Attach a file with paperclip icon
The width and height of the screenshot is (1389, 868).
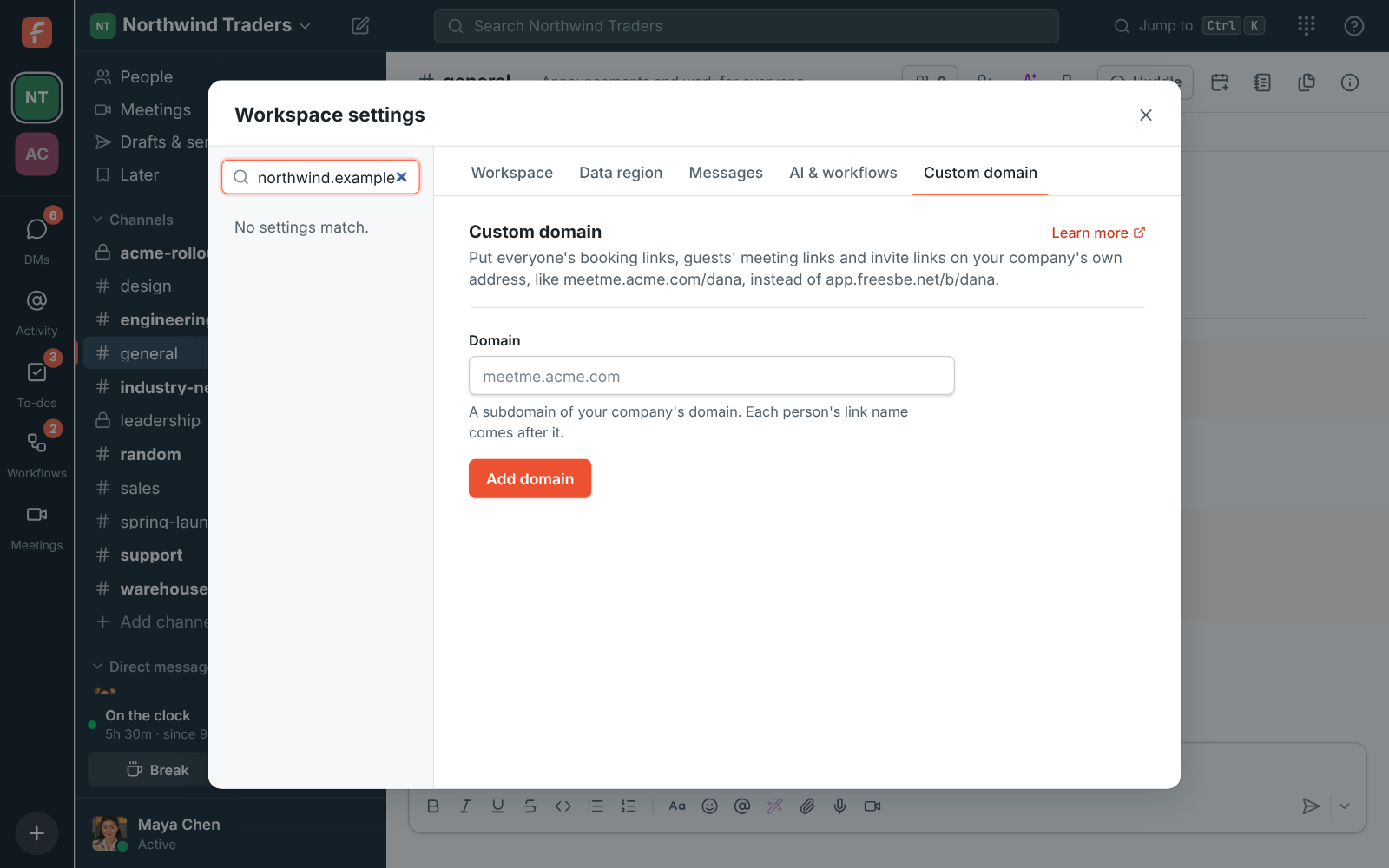[807, 806]
